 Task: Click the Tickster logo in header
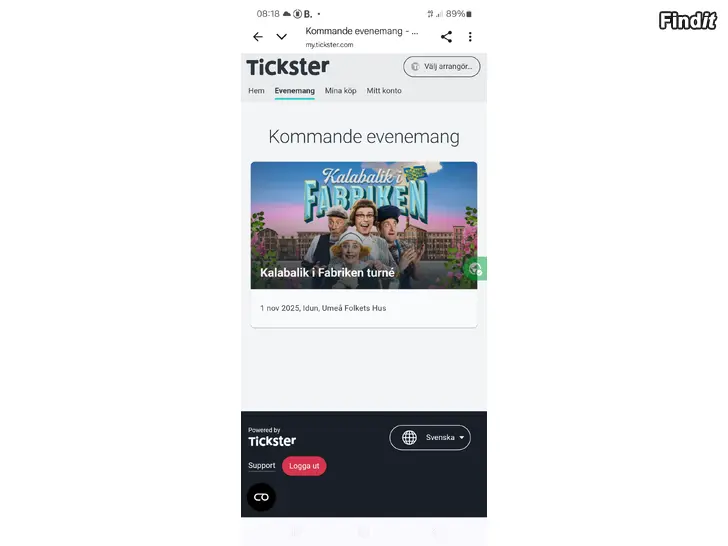288,67
